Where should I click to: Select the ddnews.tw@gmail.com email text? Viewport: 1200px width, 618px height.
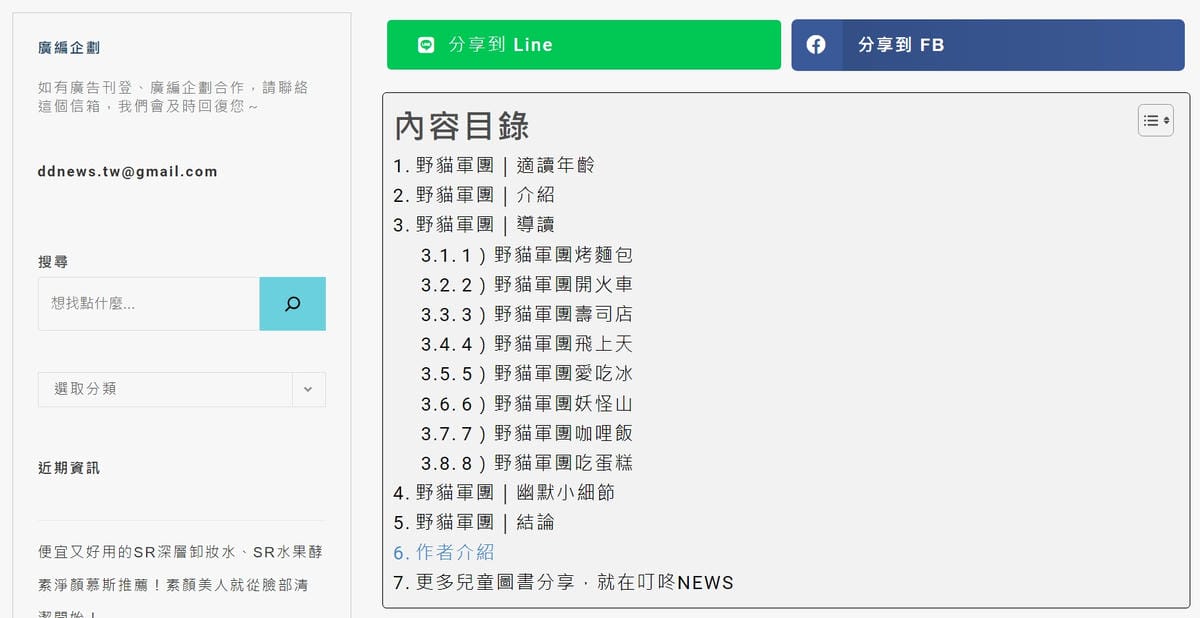128,171
